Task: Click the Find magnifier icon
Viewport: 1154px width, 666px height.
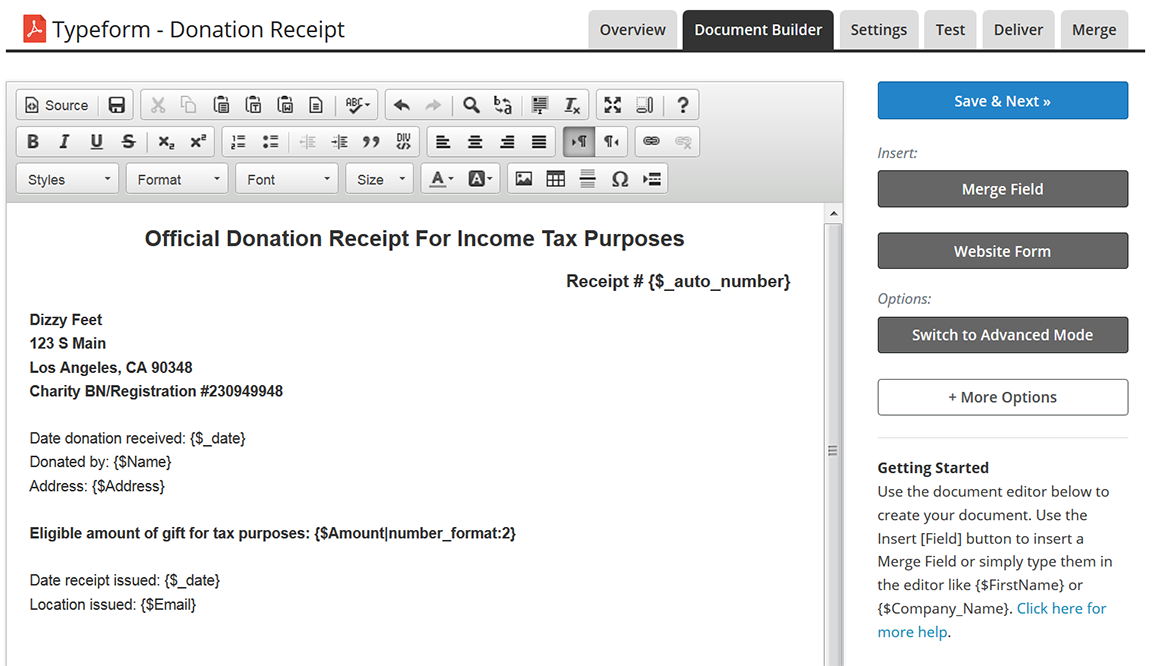Action: [471, 105]
